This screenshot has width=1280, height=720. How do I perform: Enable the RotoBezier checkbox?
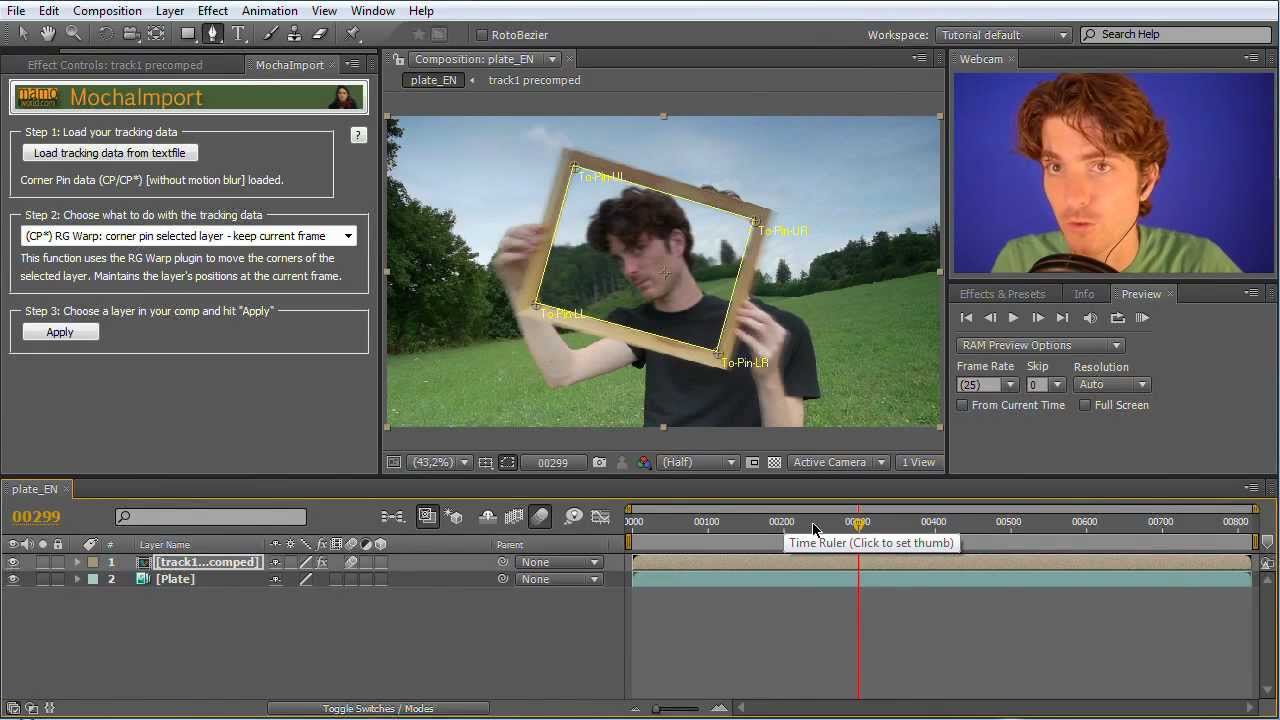482,35
